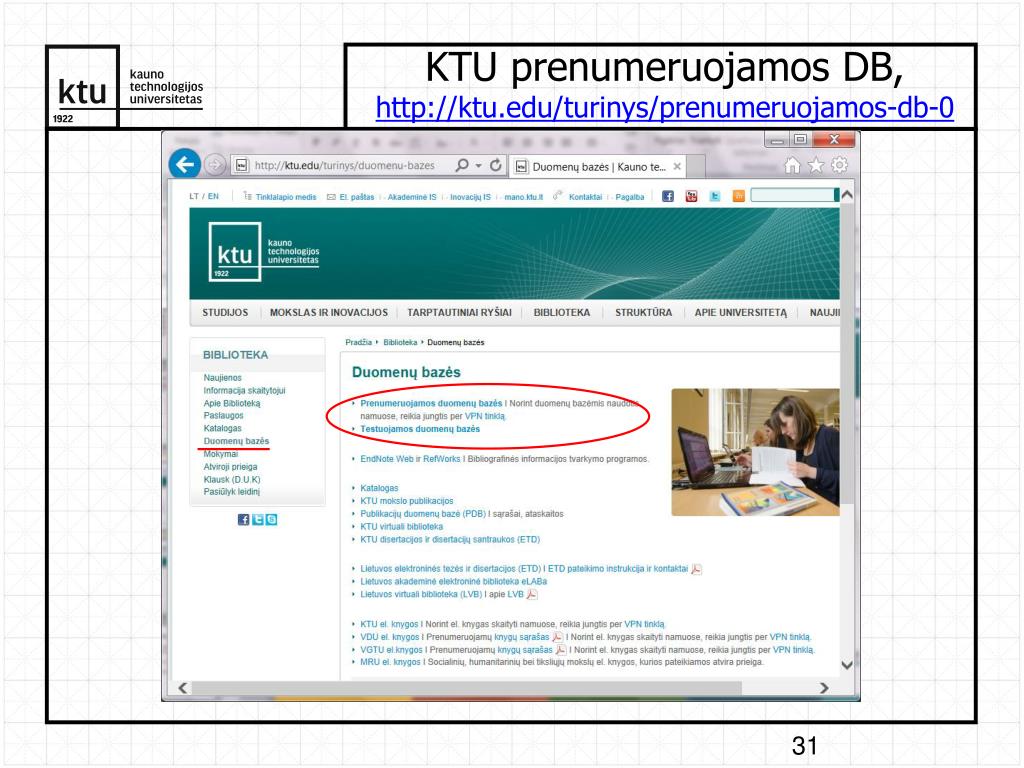Click Atviroji prieiga in sidebar

pos(230,467)
